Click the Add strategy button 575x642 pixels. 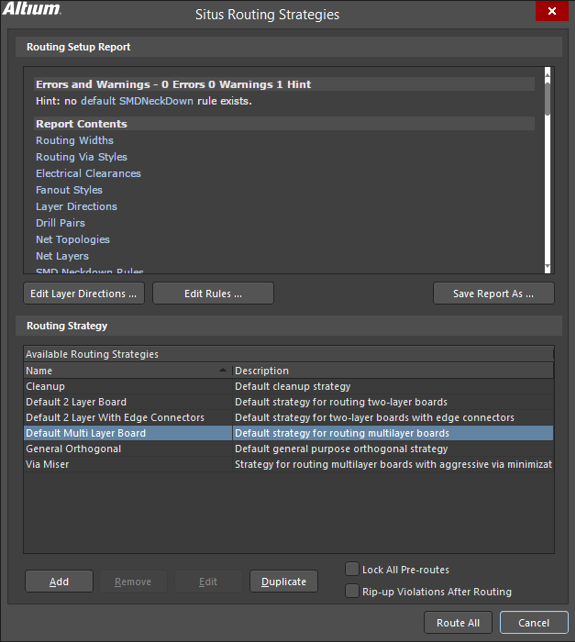point(59,581)
